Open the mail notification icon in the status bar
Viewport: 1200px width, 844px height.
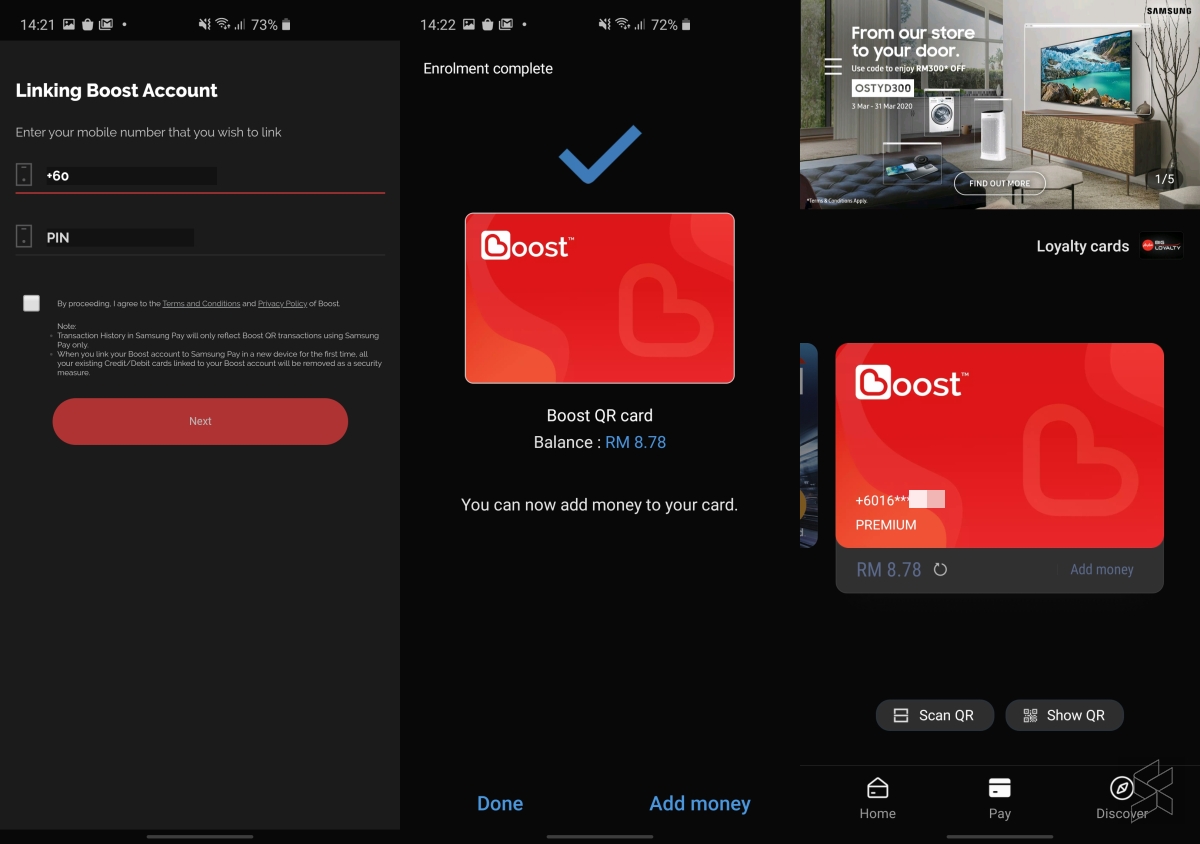coord(107,24)
